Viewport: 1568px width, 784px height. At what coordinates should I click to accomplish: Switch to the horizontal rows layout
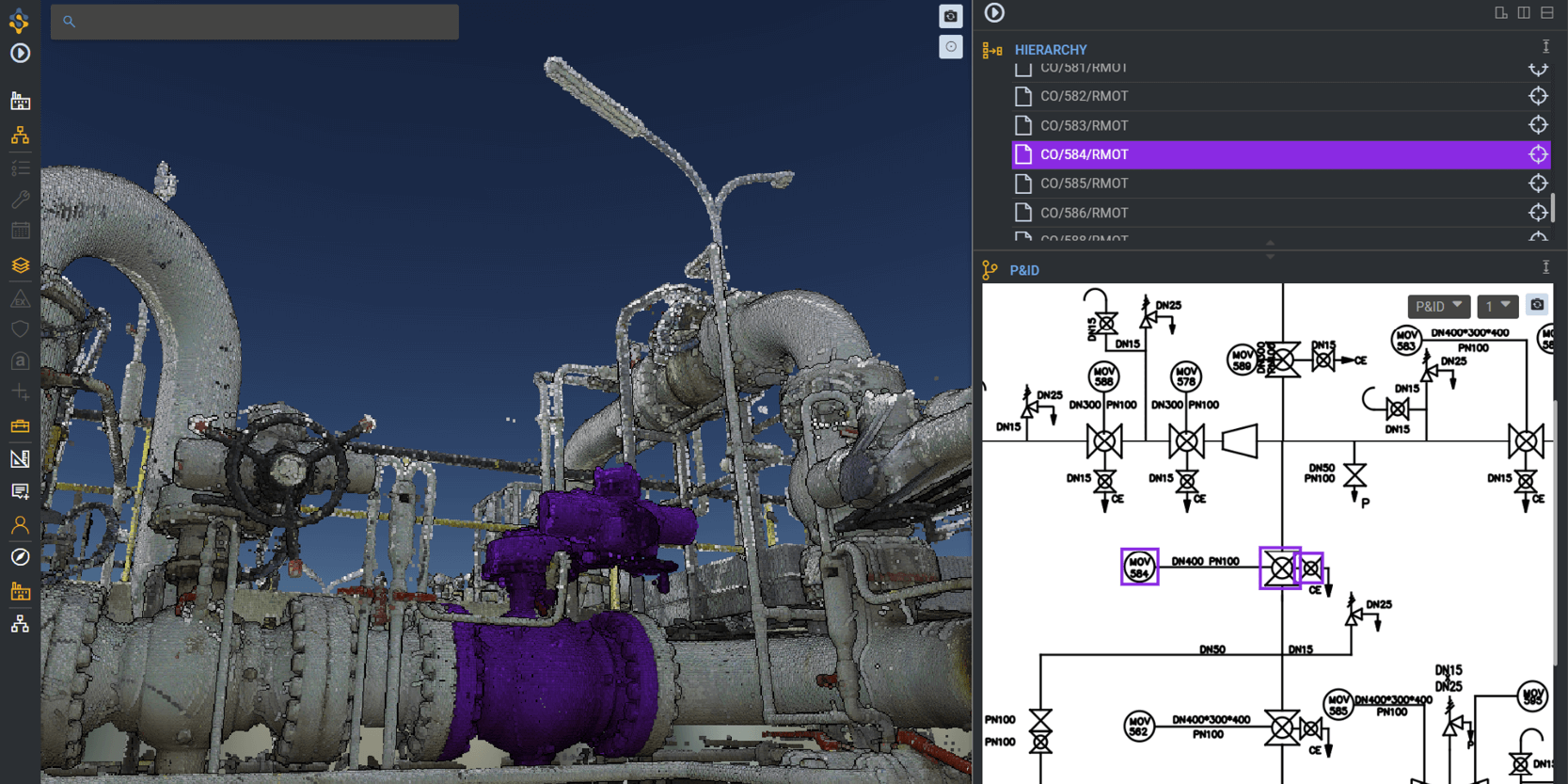point(1547,13)
